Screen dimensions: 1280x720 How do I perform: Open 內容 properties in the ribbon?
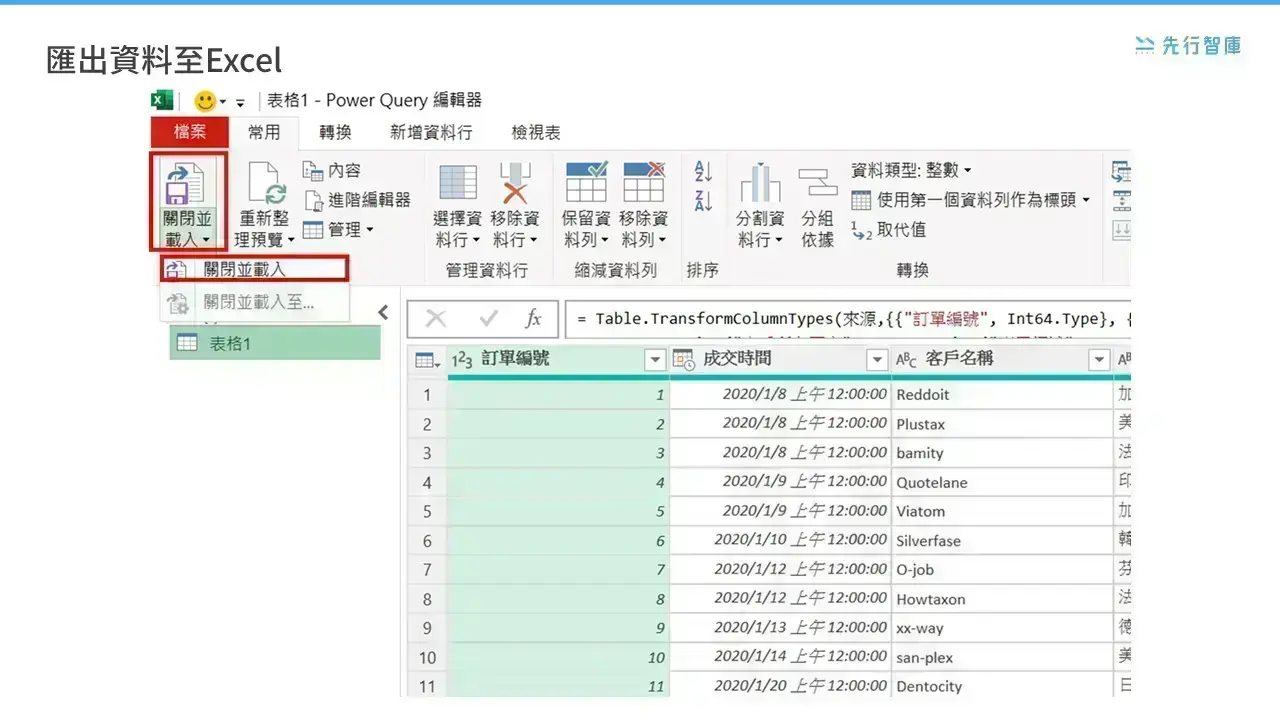pos(333,171)
